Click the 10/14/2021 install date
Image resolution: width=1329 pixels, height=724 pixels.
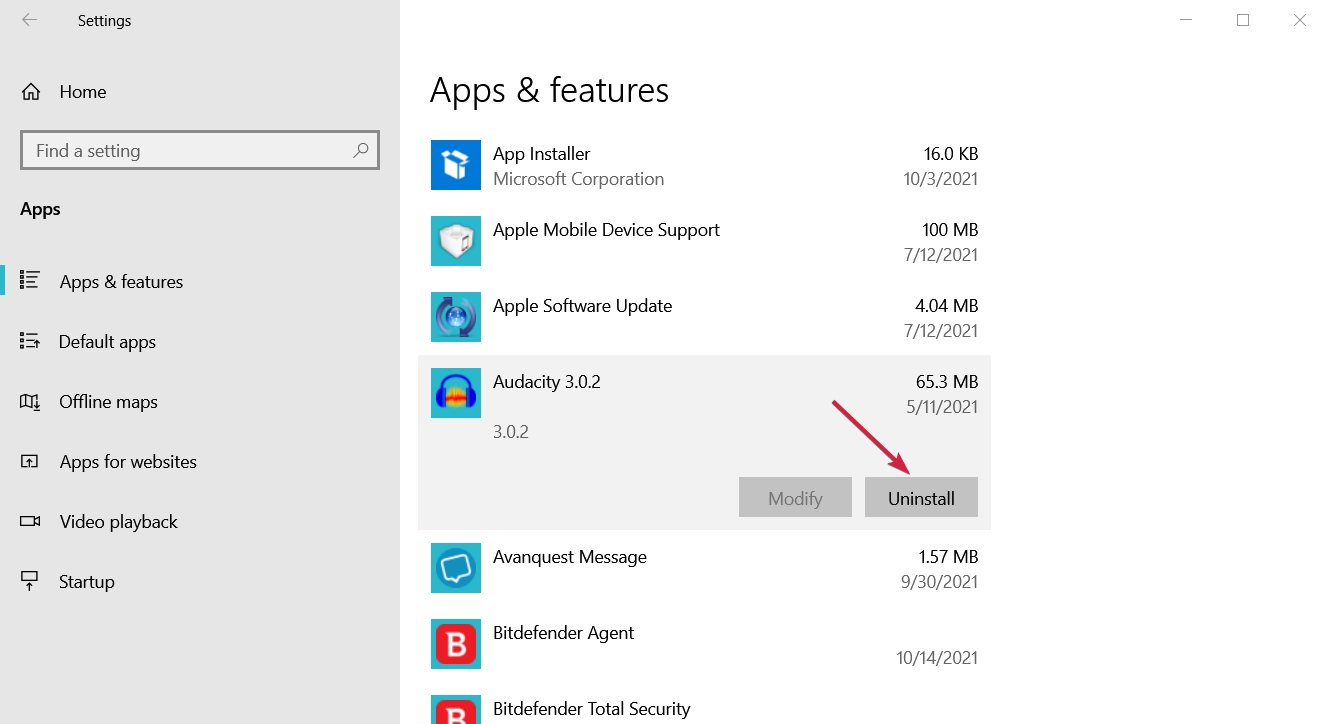click(x=937, y=658)
